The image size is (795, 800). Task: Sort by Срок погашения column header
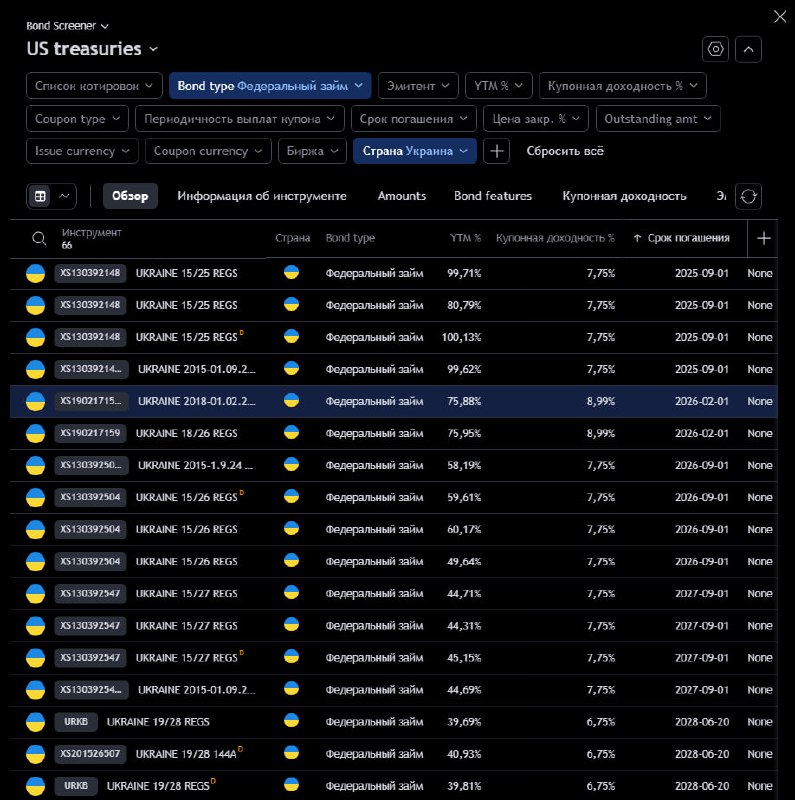click(x=688, y=238)
